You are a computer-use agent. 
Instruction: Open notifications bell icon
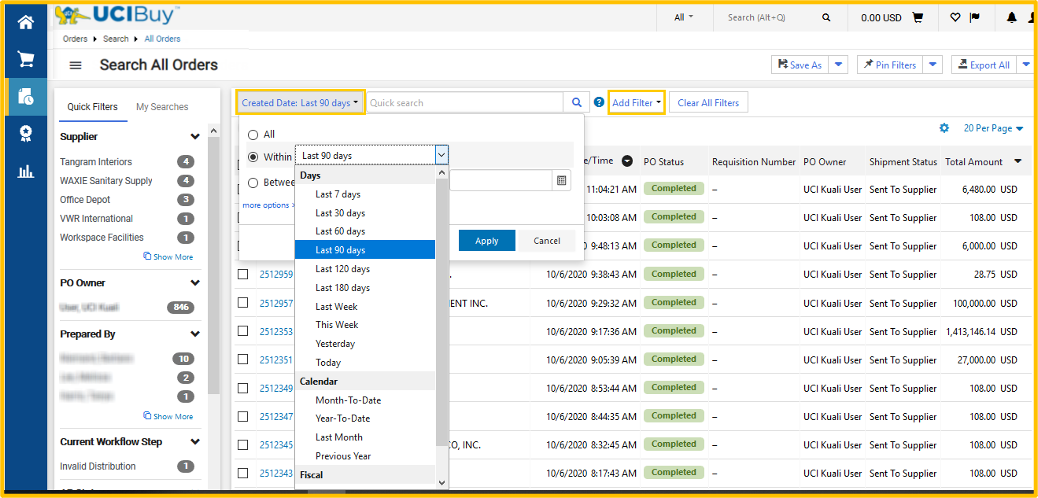click(x=1012, y=18)
